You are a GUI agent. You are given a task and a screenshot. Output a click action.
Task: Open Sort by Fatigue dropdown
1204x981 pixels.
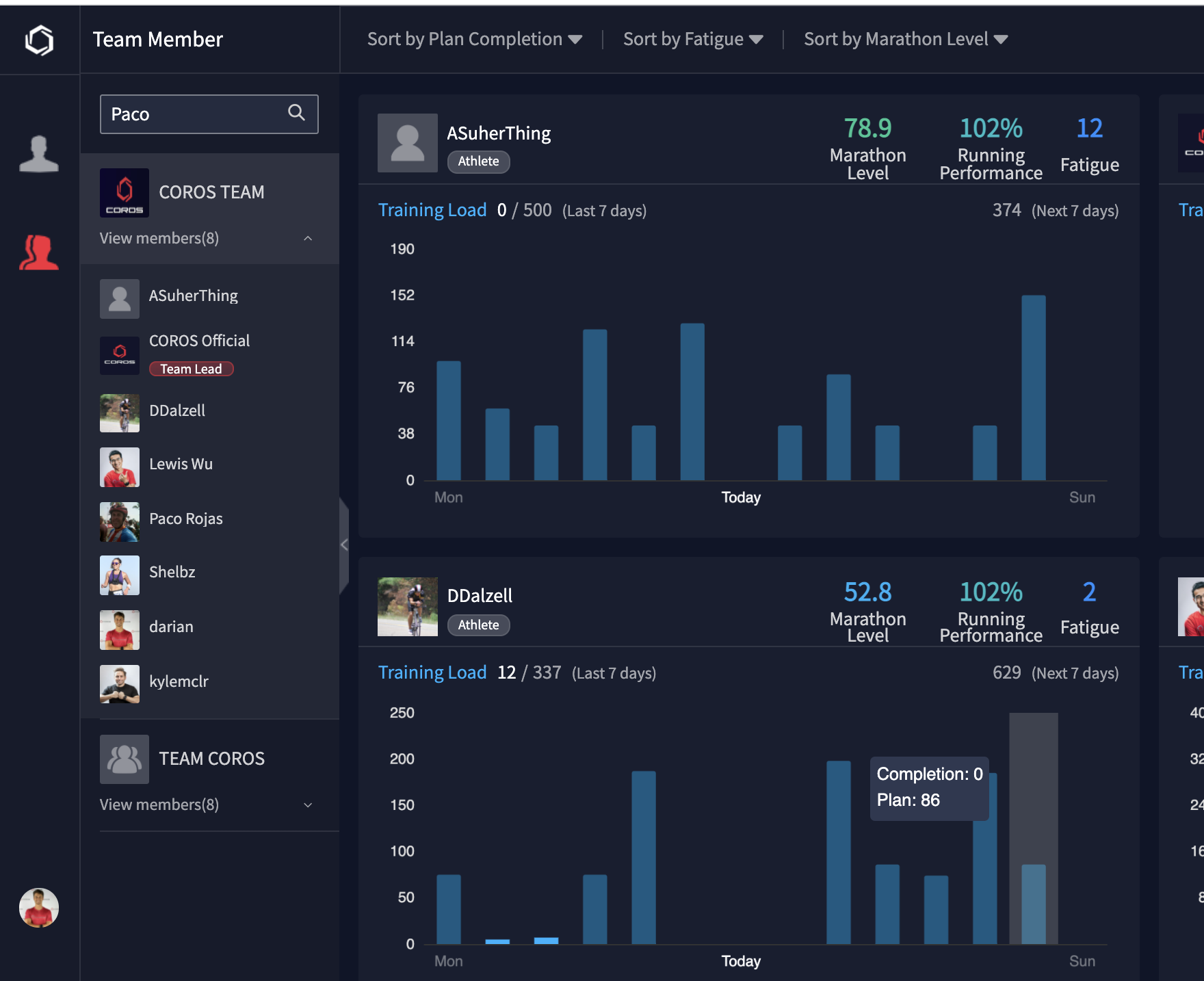pyautogui.click(x=692, y=40)
